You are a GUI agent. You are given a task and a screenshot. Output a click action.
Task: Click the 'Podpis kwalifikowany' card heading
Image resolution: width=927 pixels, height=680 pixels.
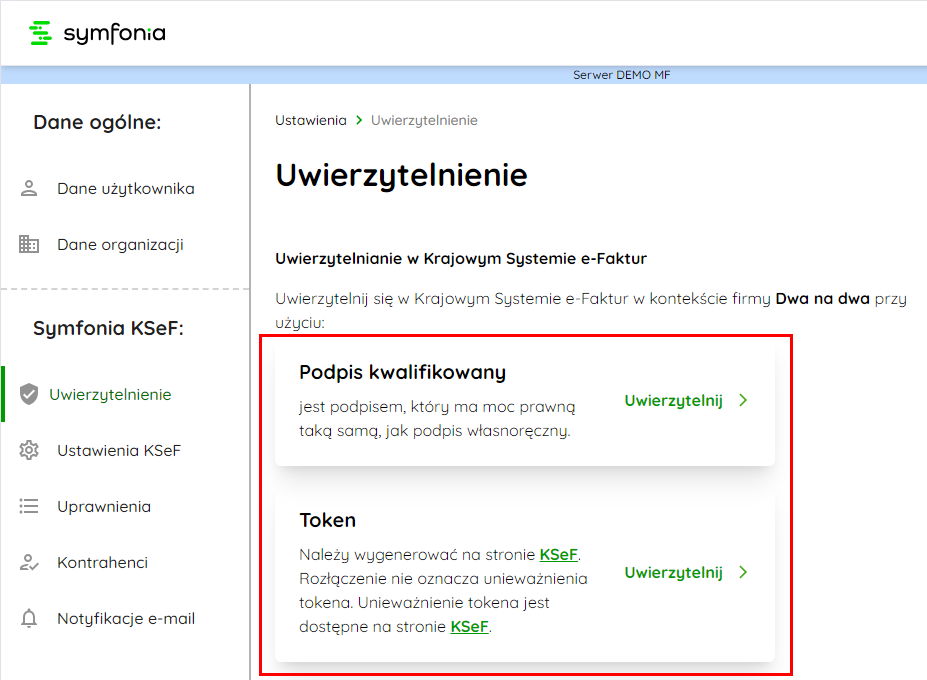[x=403, y=373]
